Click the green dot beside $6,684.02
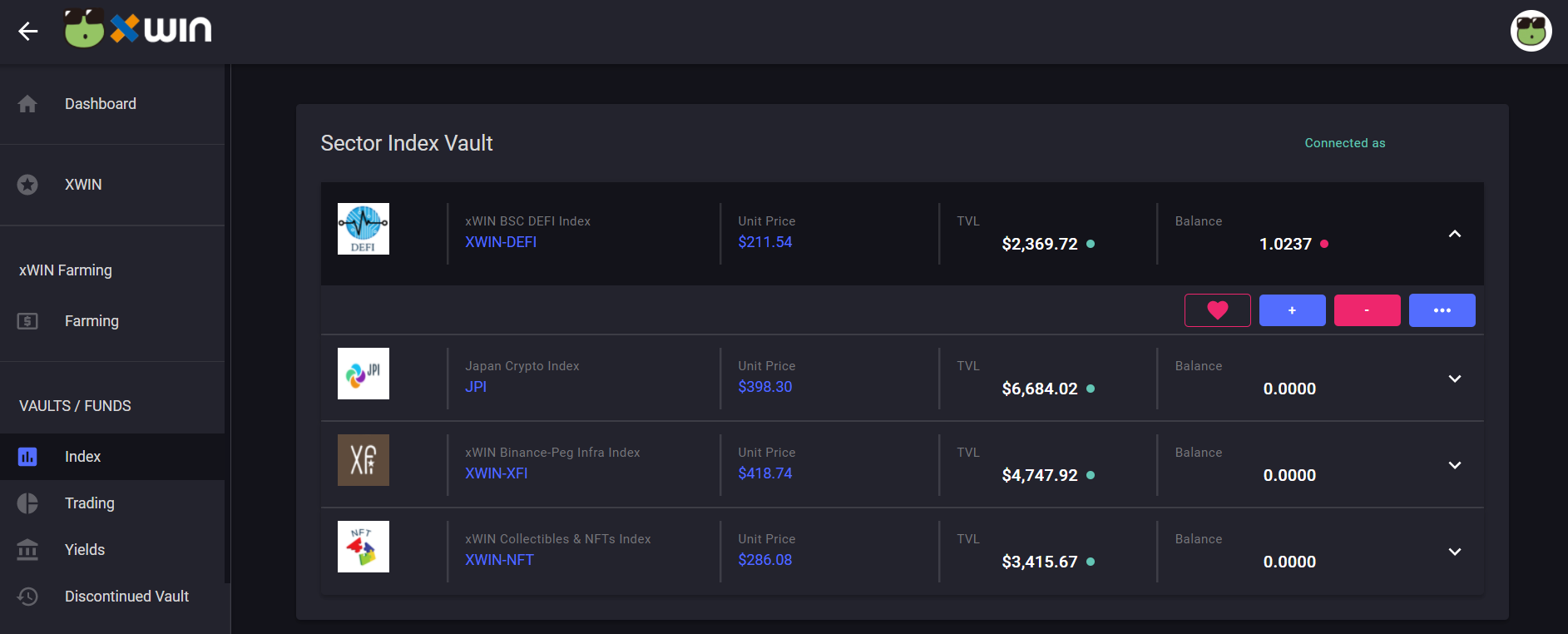Viewport: 1568px width, 634px height. pos(1091,389)
